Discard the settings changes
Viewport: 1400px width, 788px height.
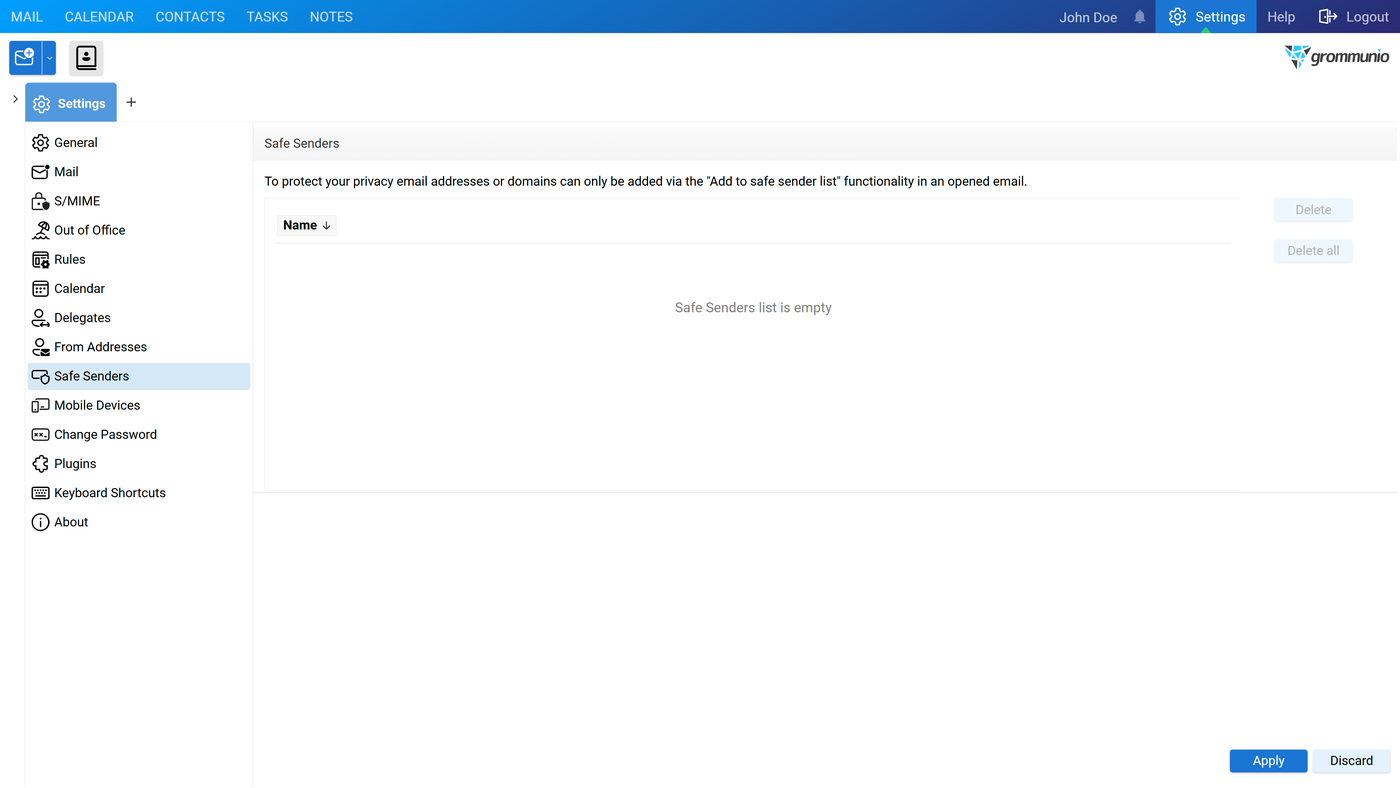(x=1351, y=761)
